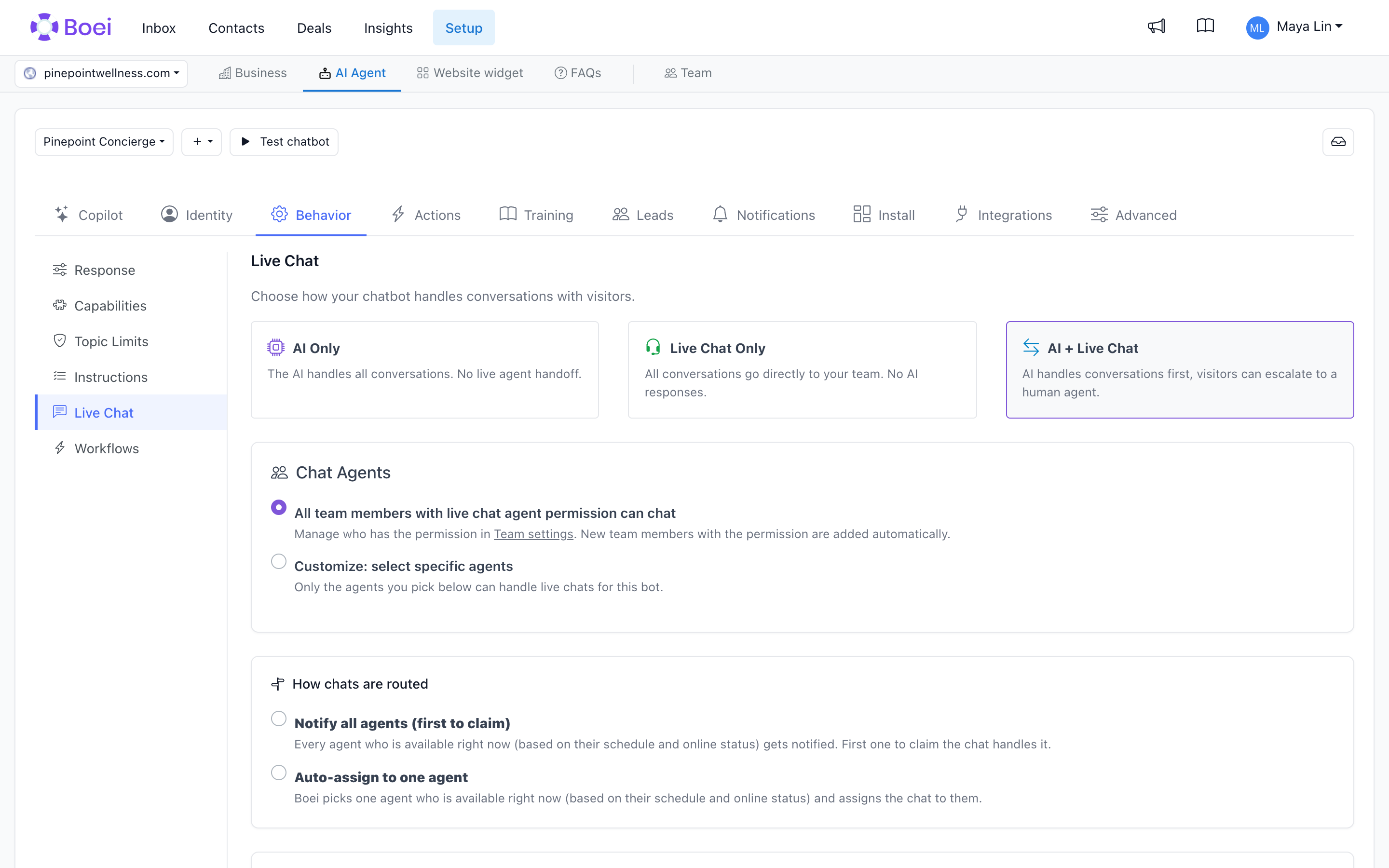The width and height of the screenshot is (1389, 868).
Task: Expand the Pinepoint Concierge chatbot dropdown
Action: 104,142
